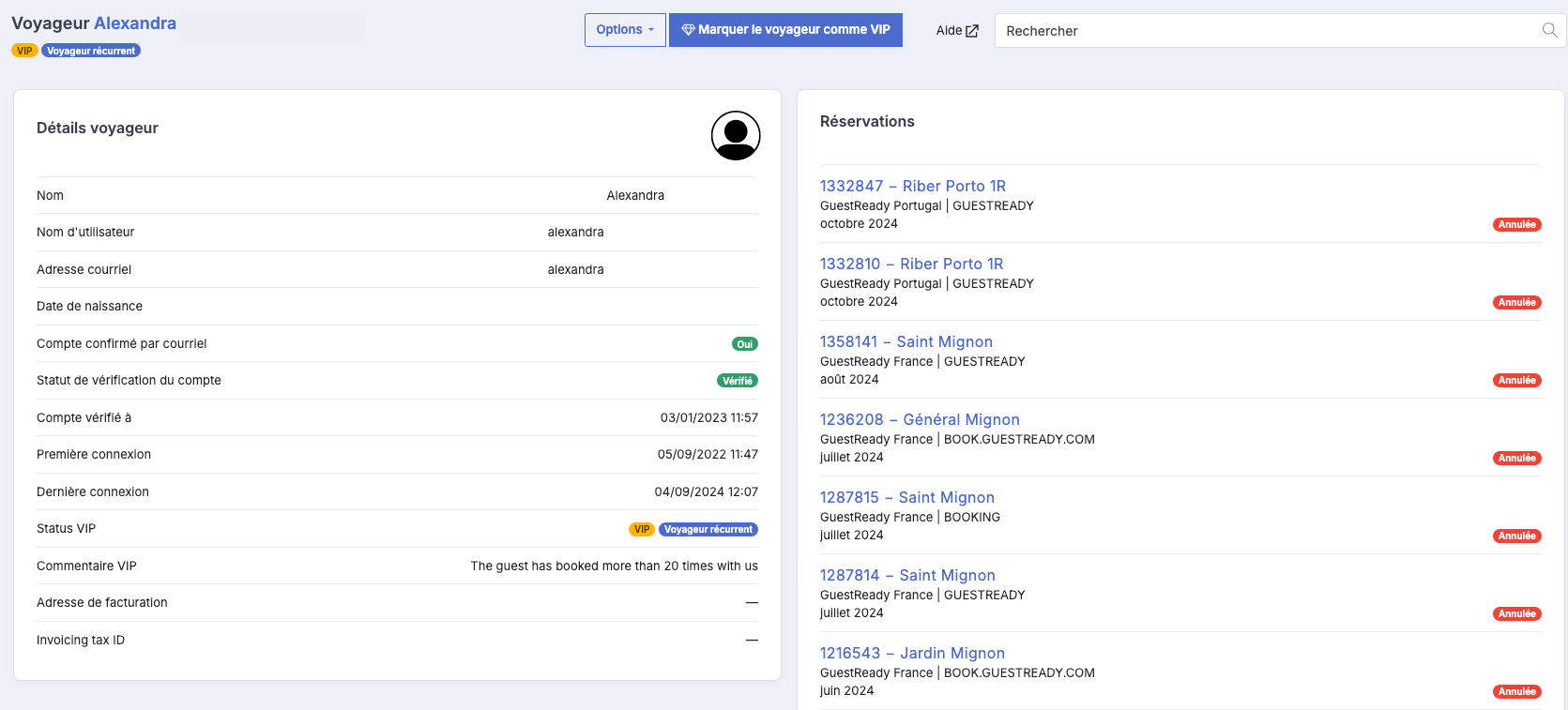This screenshot has width=1568, height=710.
Task: Click Annulée badge of reservation 1332810
Action: pyautogui.click(x=1516, y=302)
